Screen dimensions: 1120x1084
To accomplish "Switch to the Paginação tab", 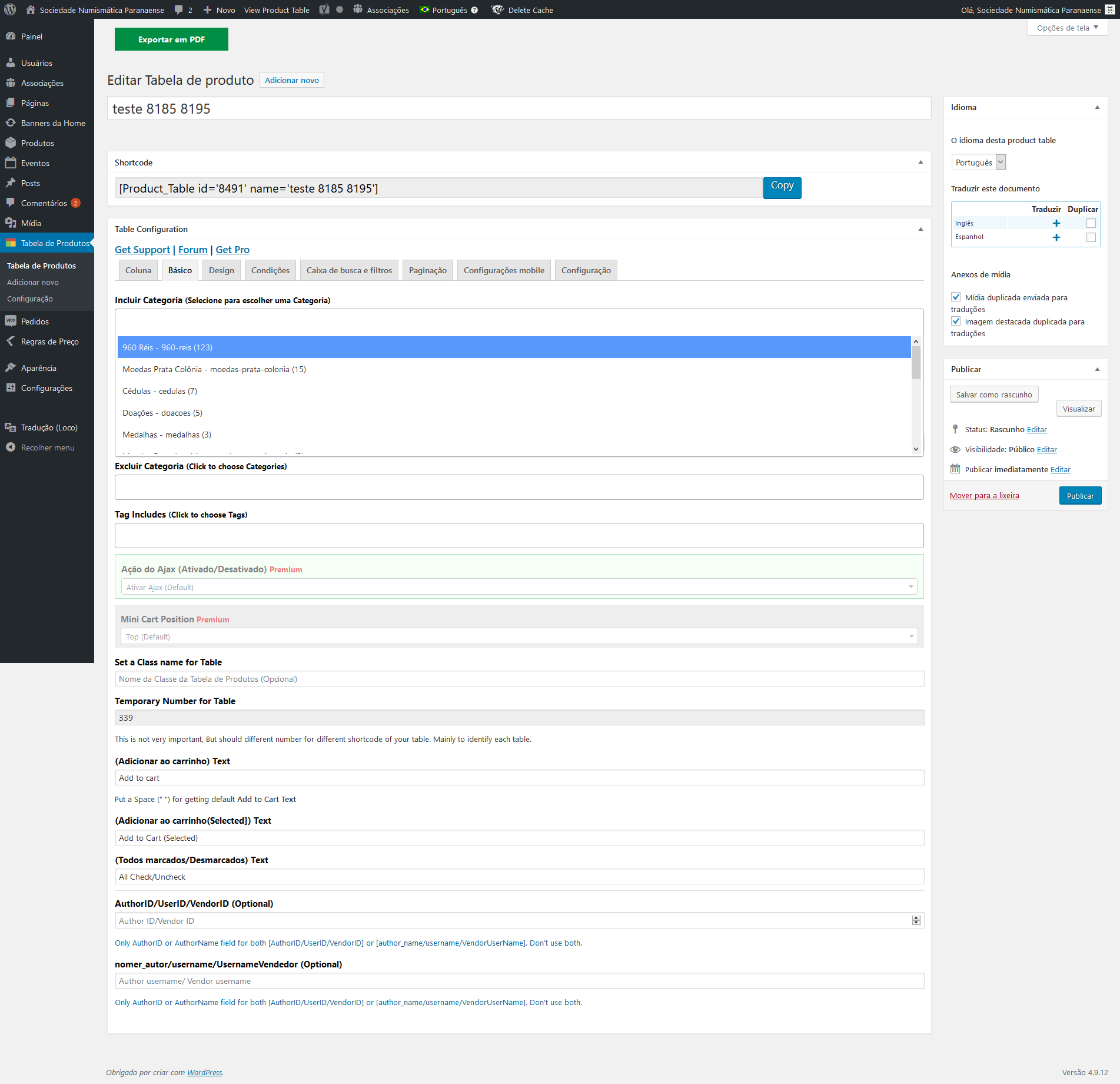I will click(x=428, y=270).
